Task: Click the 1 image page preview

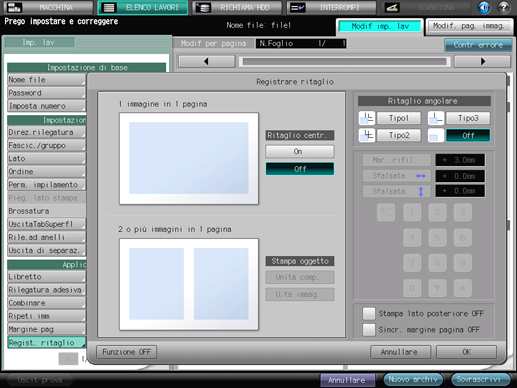Action: [x=189, y=158]
